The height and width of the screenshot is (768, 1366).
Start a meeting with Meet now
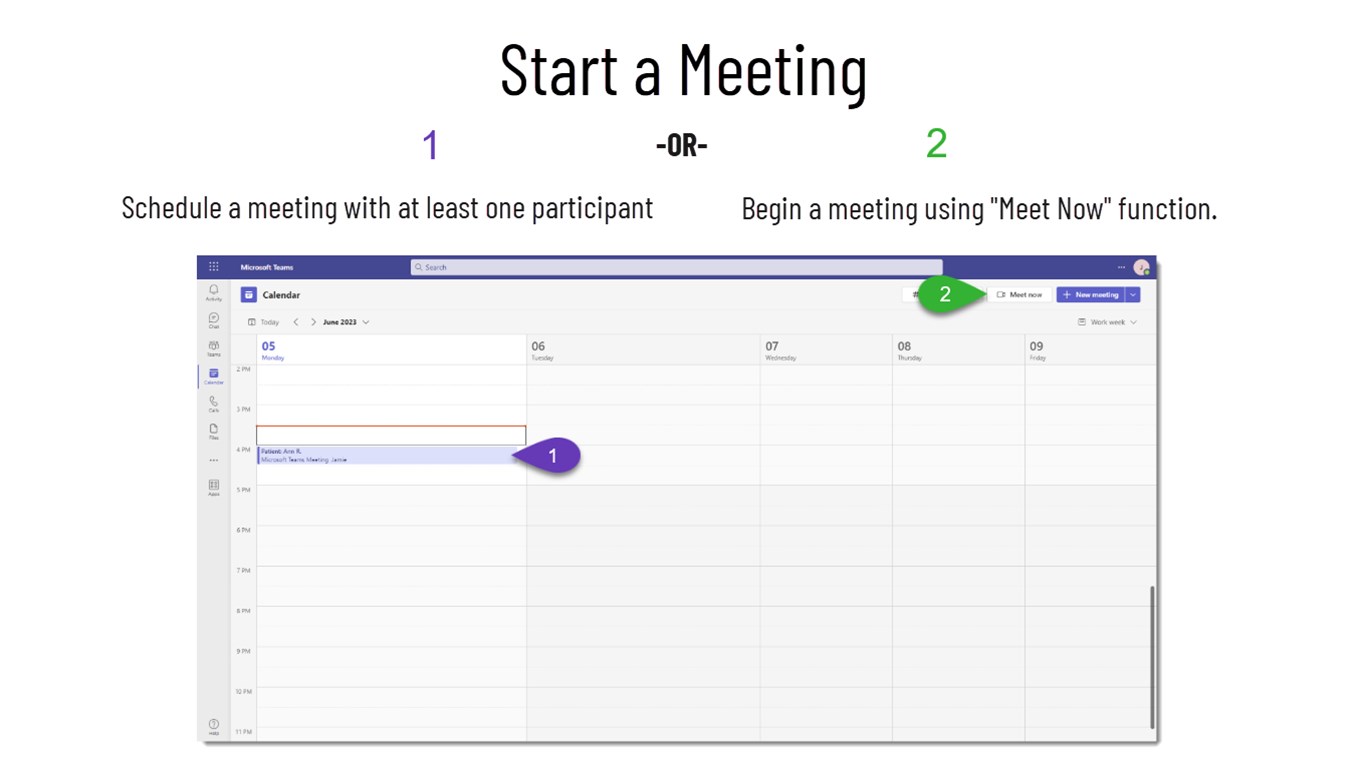1019,295
